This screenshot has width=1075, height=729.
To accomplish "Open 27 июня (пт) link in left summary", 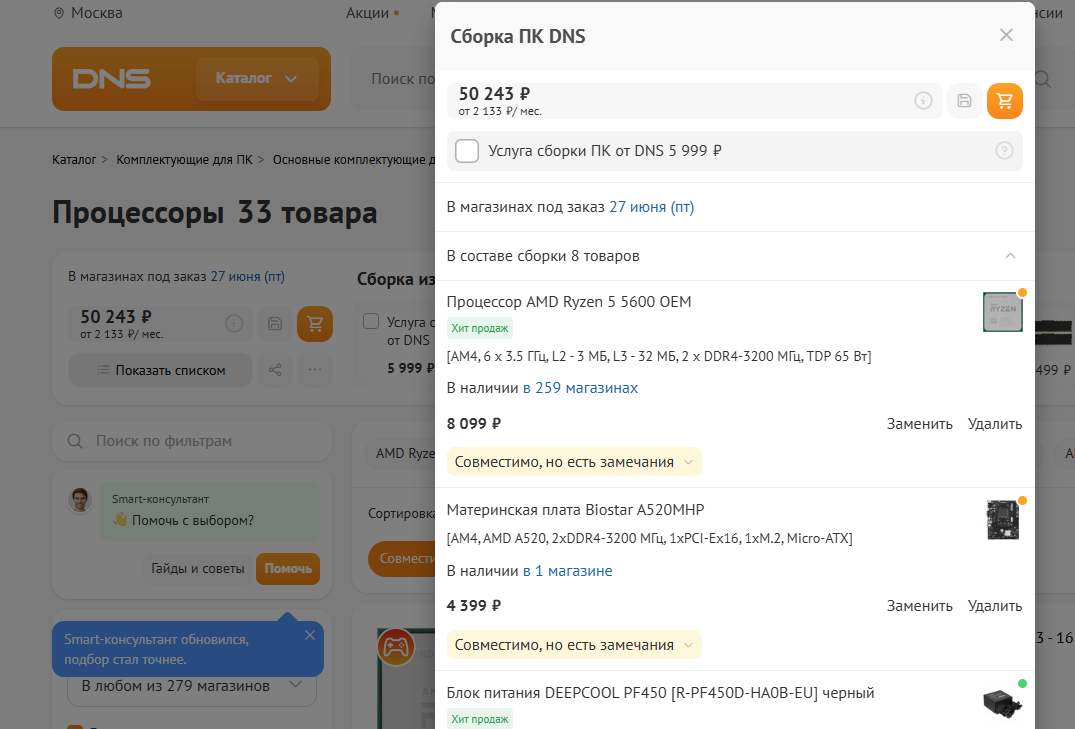I will pos(247,277).
